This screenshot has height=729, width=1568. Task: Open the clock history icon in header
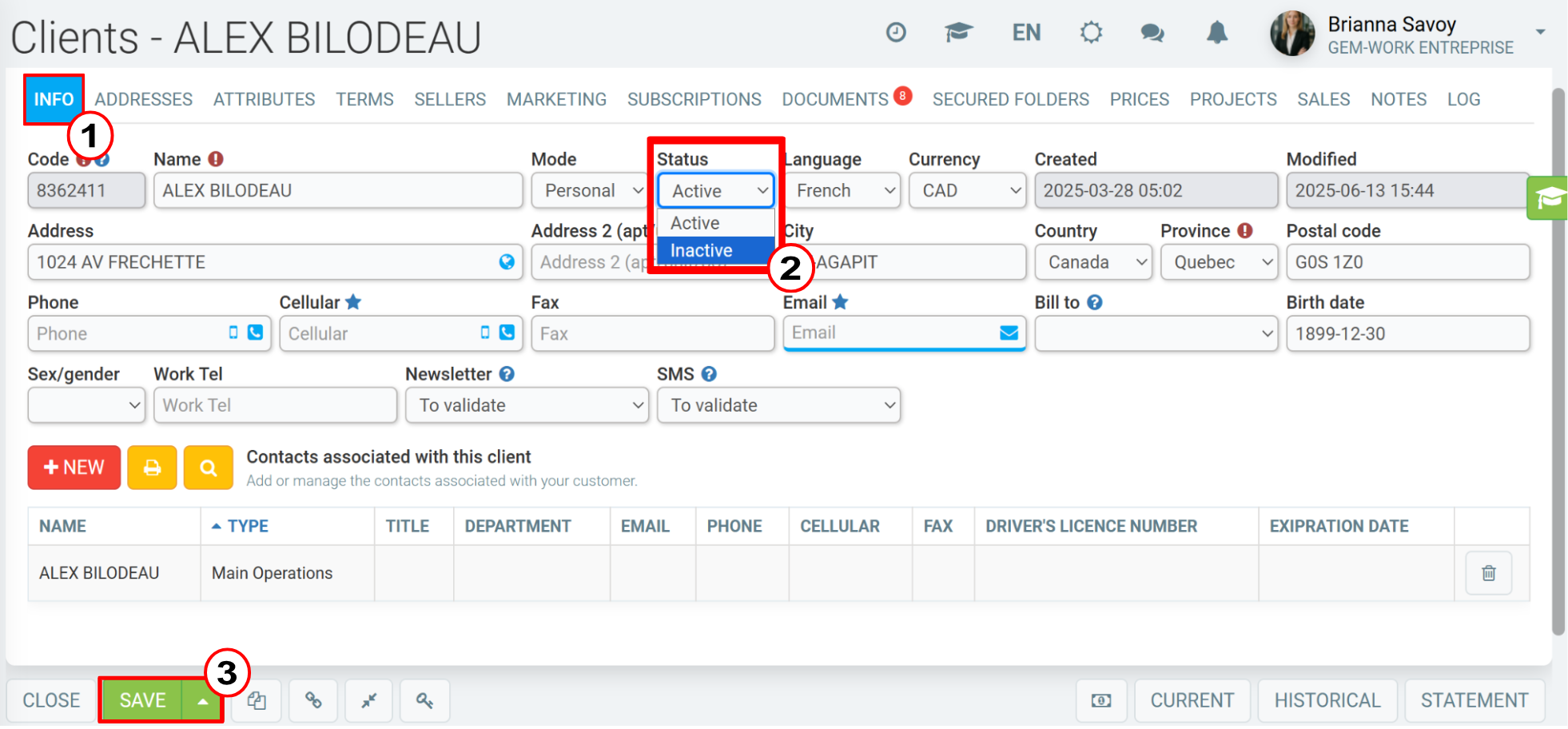tap(896, 33)
